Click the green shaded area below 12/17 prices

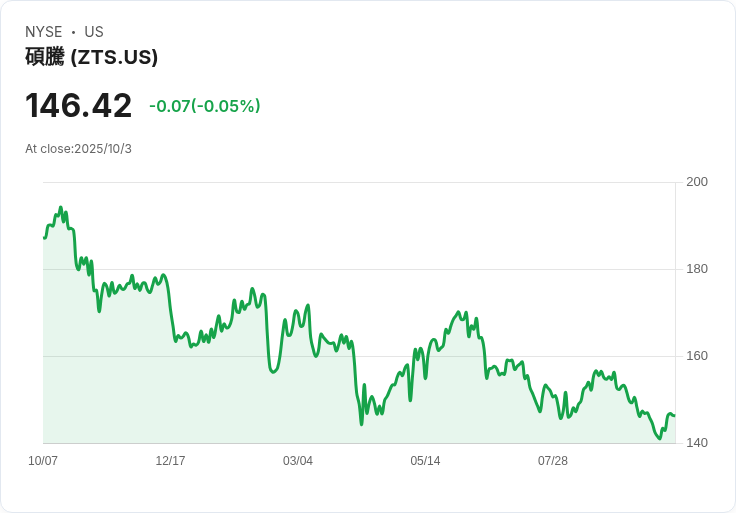pos(170,400)
